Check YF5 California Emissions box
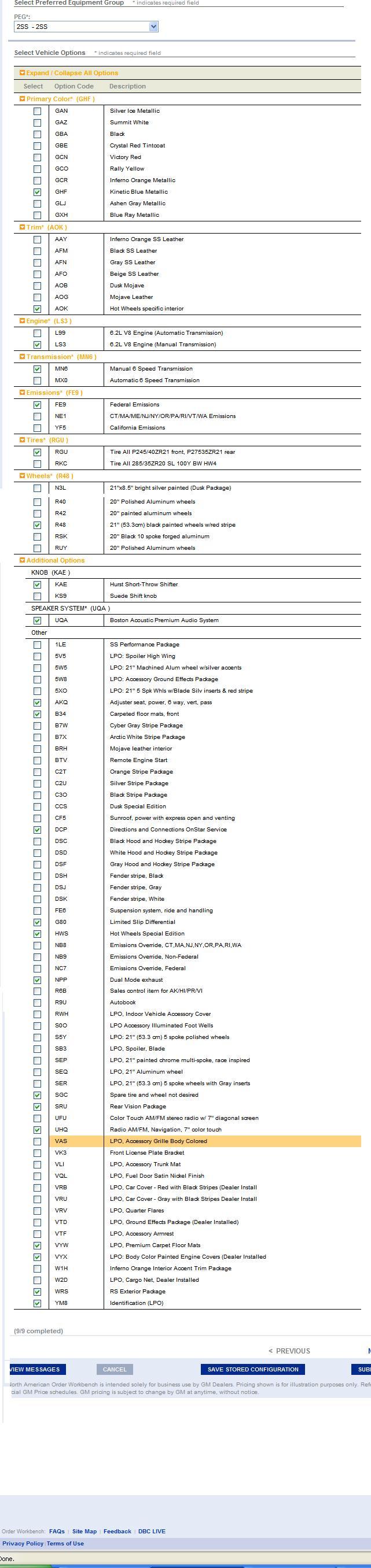Image resolution: width=371 pixels, height=1568 pixels. [37, 428]
